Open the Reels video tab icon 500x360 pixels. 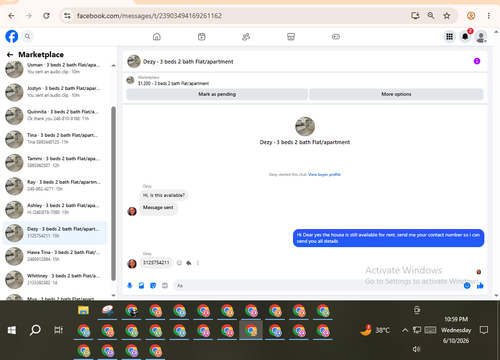click(202, 37)
